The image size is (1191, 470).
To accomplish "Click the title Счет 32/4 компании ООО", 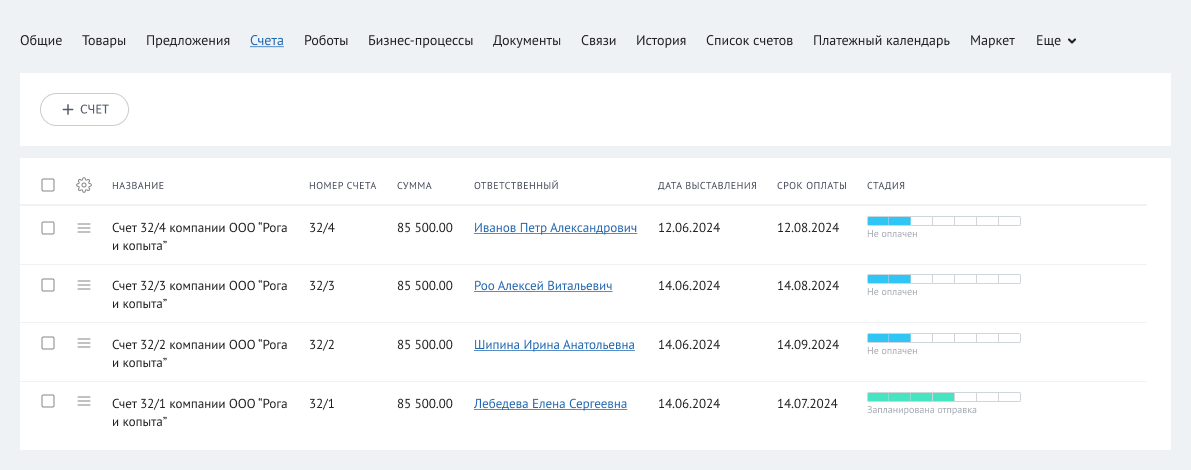I will point(200,237).
